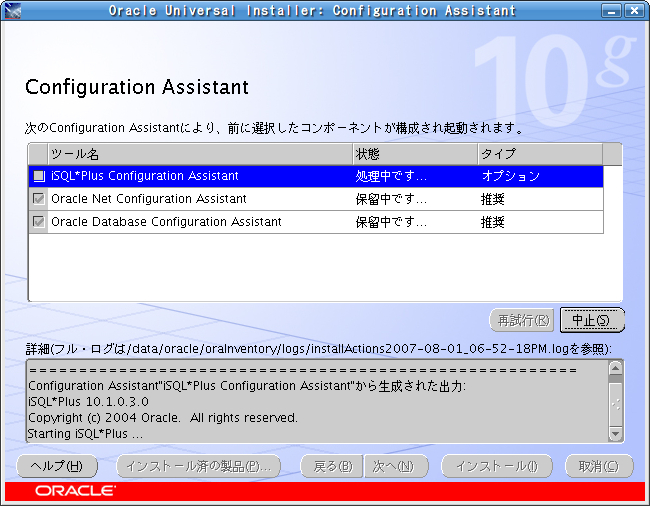The width and height of the screenshot is (650, 506).
Task: Click the 次へ(N) next button
Action: click(396, 466)
